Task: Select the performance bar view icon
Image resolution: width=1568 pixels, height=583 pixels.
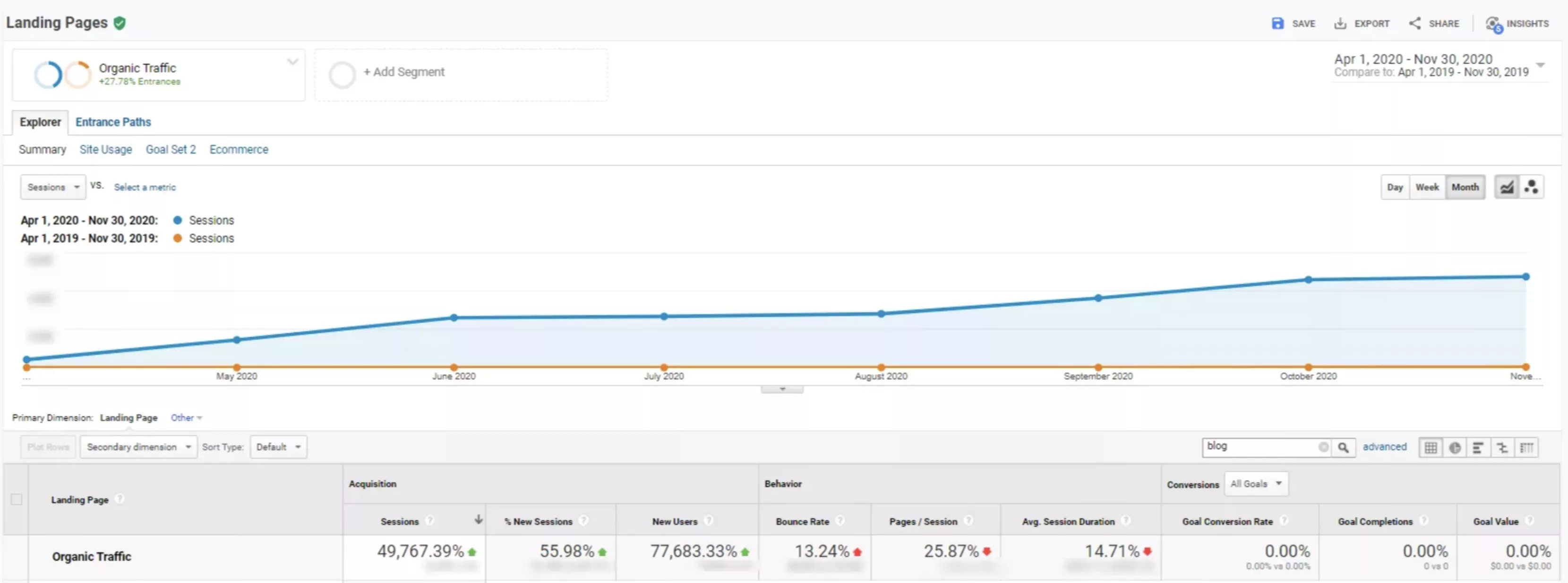Action: [x=1478, y=448]
